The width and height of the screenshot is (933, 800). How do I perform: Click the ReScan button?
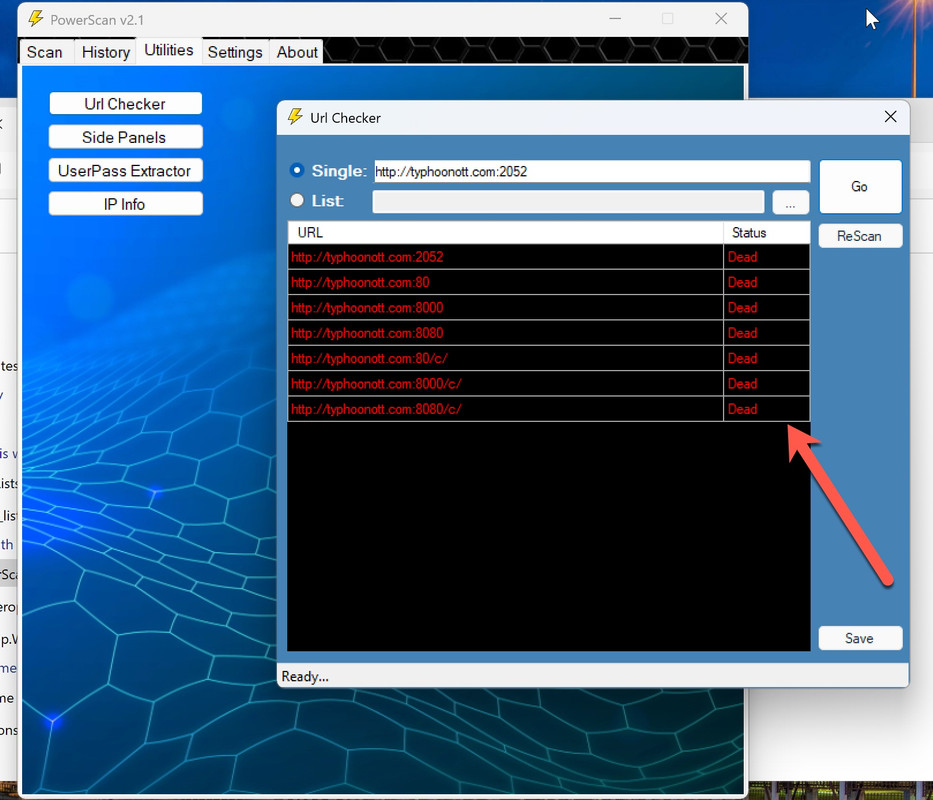coord(860,236)
